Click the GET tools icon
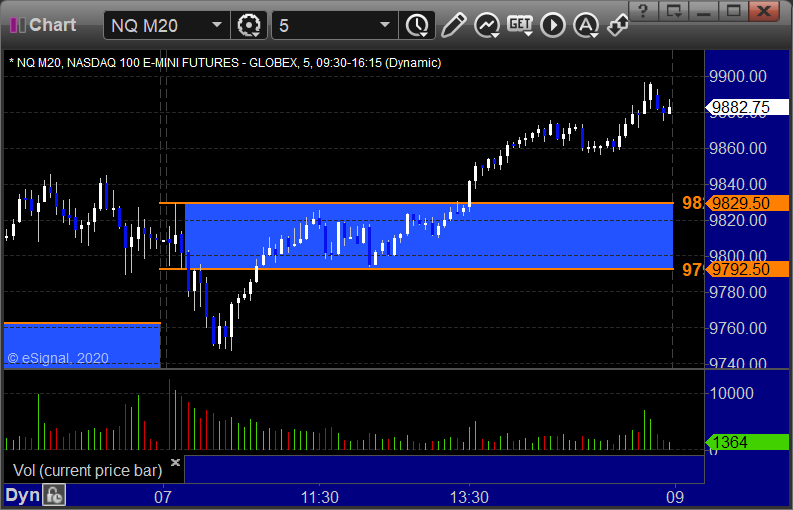 click(520, 25)
